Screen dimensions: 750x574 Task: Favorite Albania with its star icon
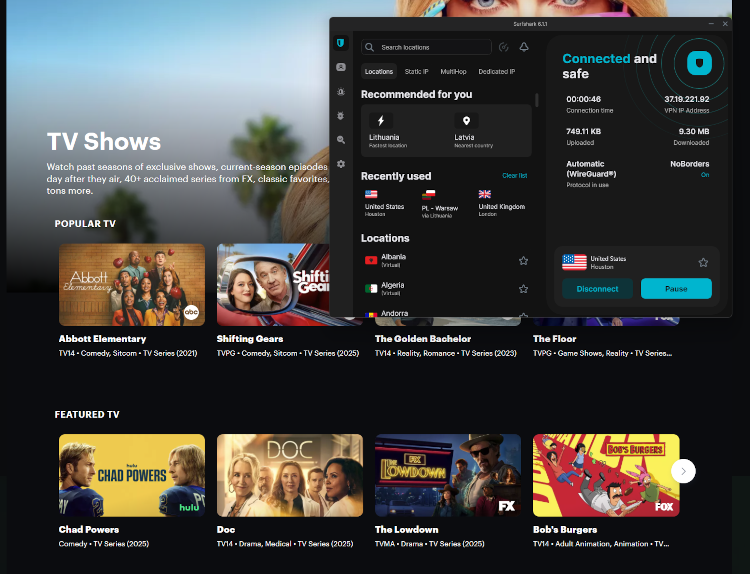(x=523, y=261)
